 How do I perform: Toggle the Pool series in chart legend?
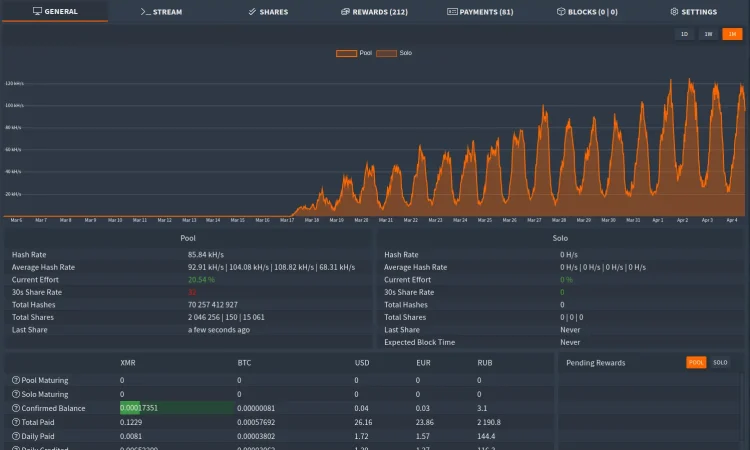tap(354, 53)
